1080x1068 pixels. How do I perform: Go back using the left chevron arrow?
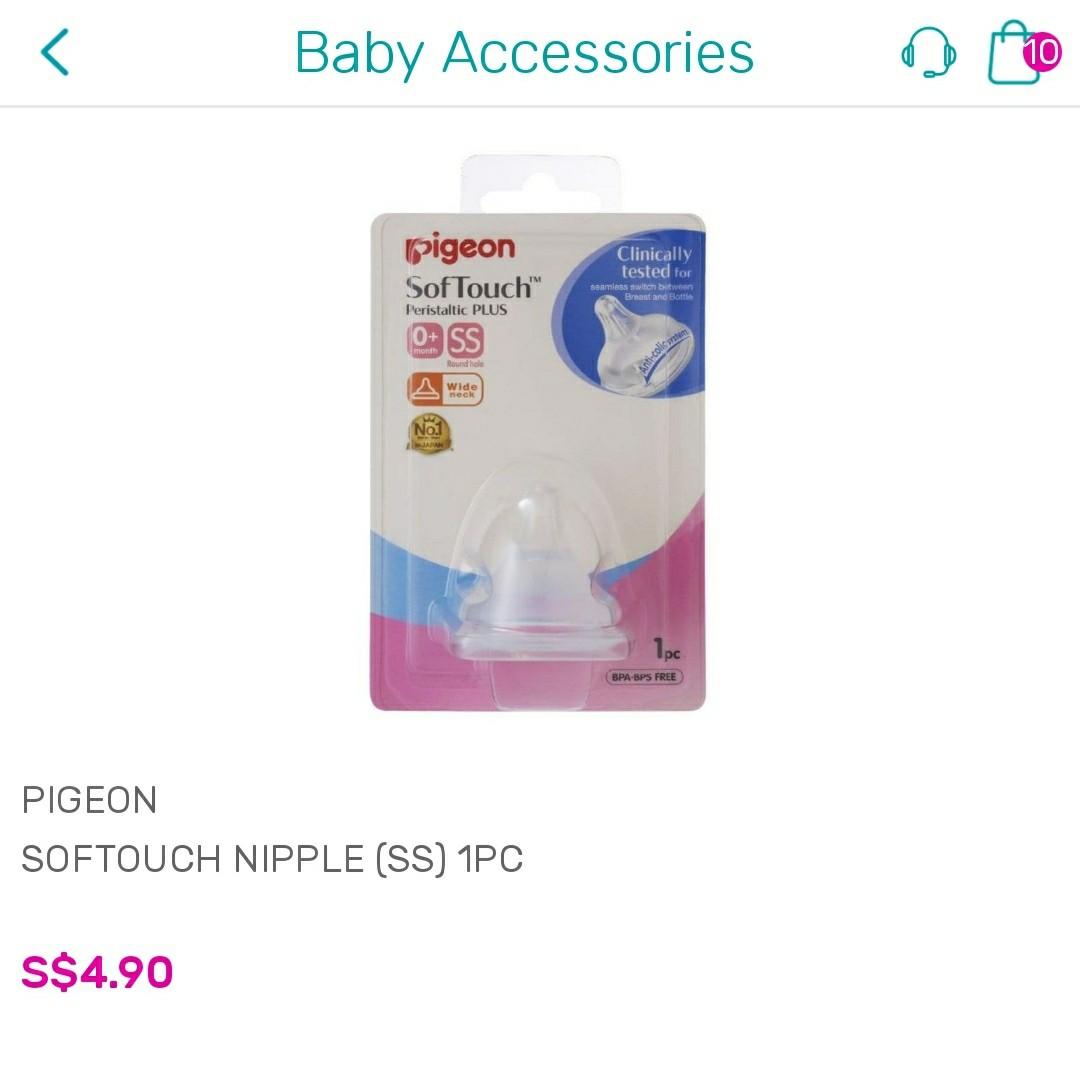pyautogui.click(x=55, y=52)
